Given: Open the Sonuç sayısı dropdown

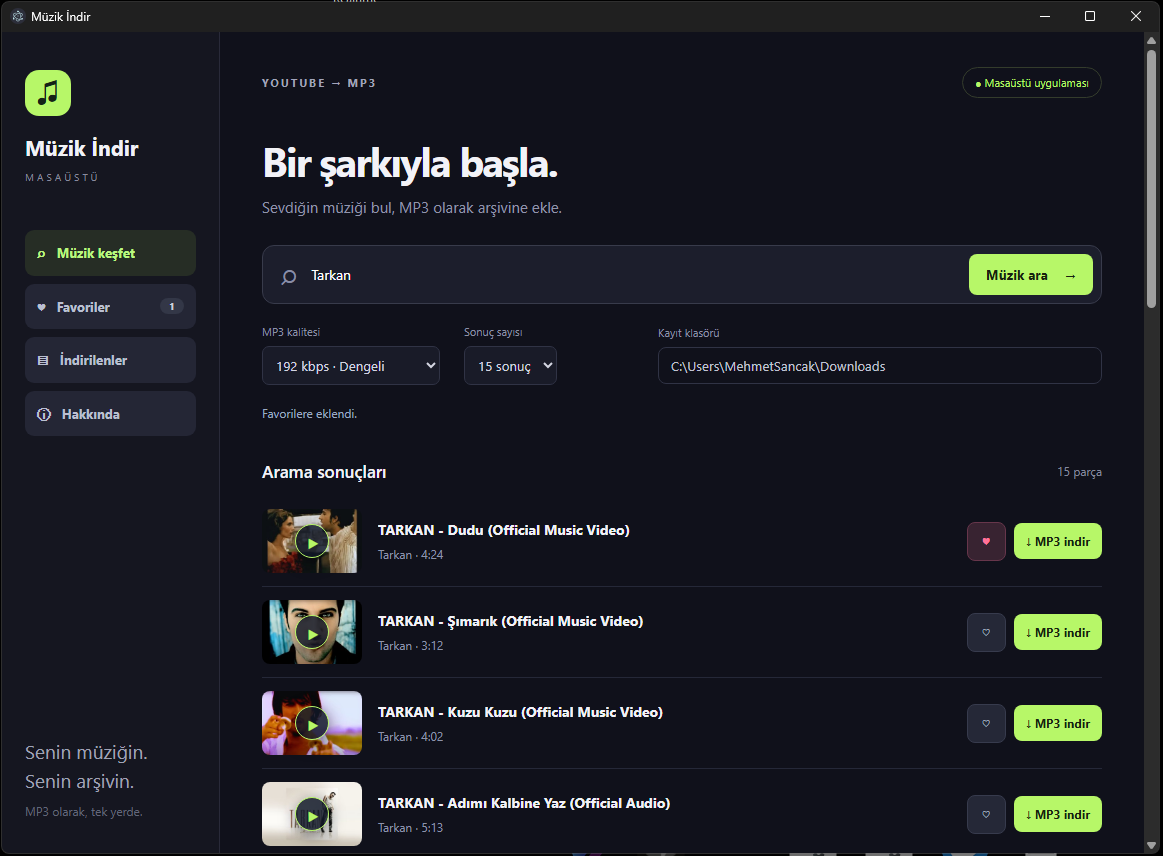Looking at the screenshot, I should (510, 366).
